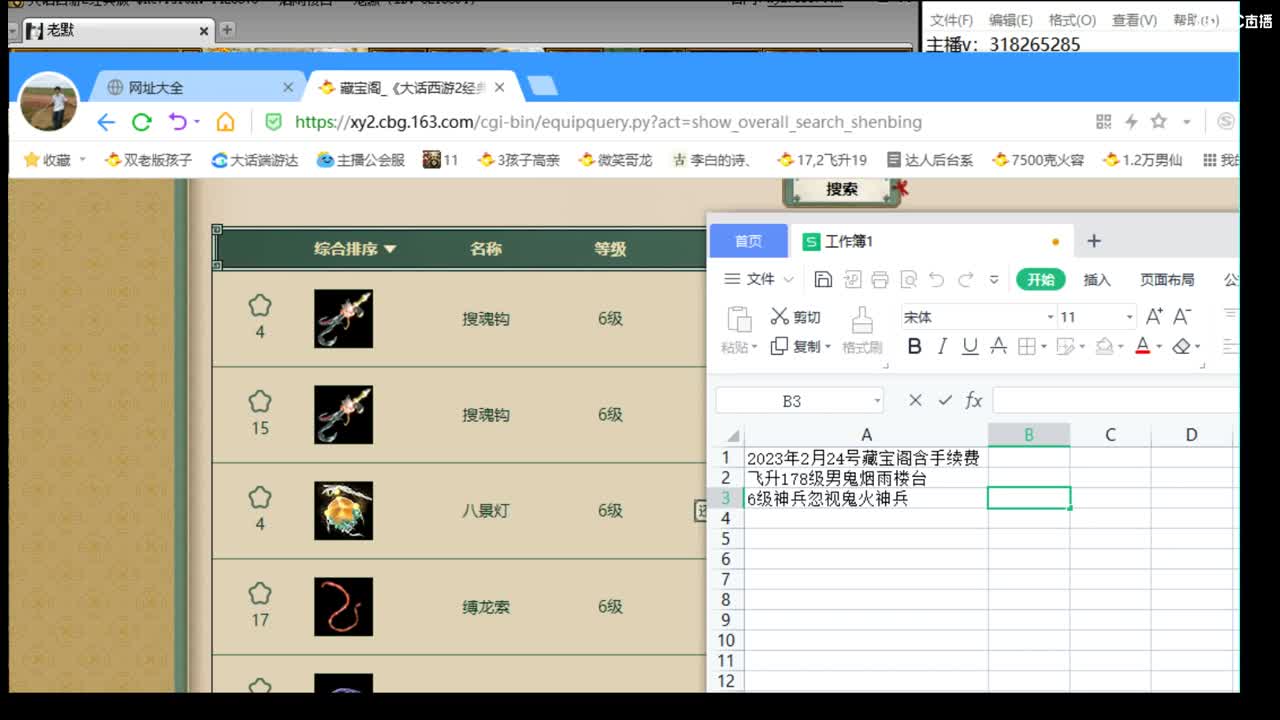Favorite the first 搜魂钩 listing star
The height and width of the screenshot is (720, 1280).
pyautogui.click(x=260, y=306)
